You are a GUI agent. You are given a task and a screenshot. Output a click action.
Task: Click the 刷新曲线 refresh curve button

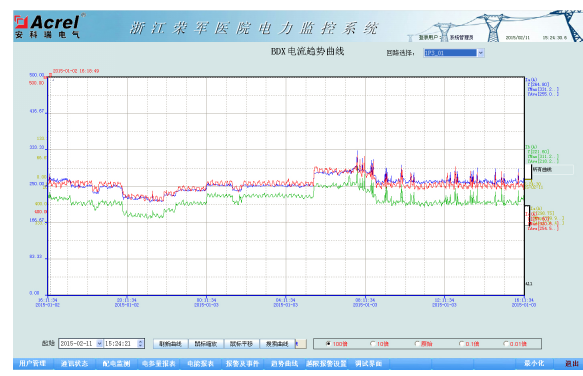click(171, 344)
